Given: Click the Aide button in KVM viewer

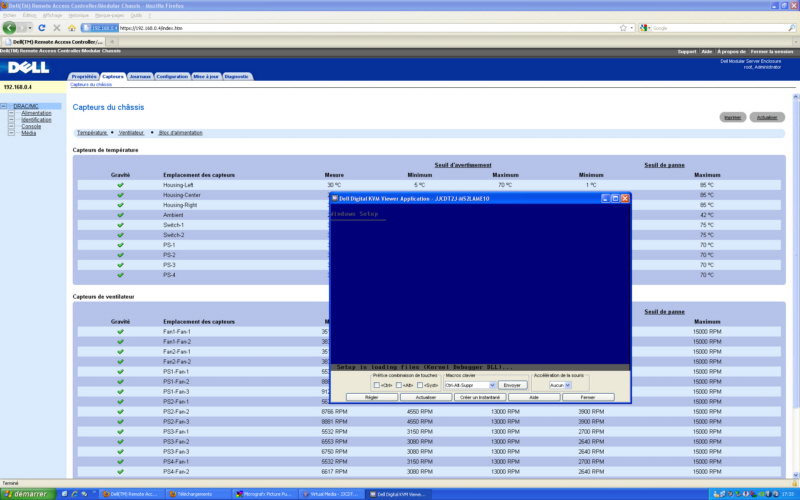Looking at the screenshot, I should click(534, 397).
